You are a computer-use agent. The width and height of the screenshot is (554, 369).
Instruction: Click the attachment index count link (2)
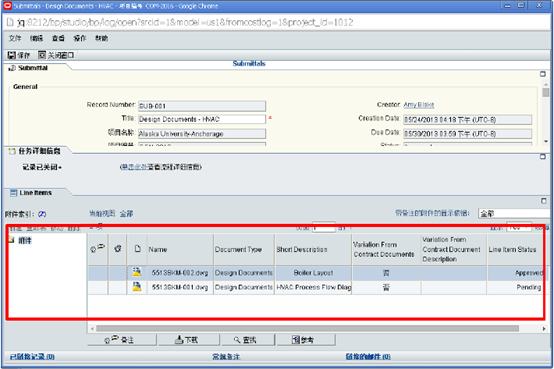point(42,214)
